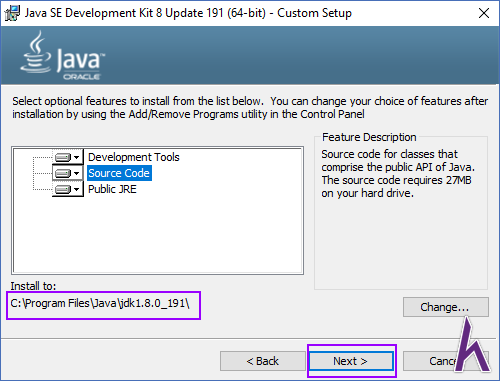Select the Source Code feature row

pos(119,173)
